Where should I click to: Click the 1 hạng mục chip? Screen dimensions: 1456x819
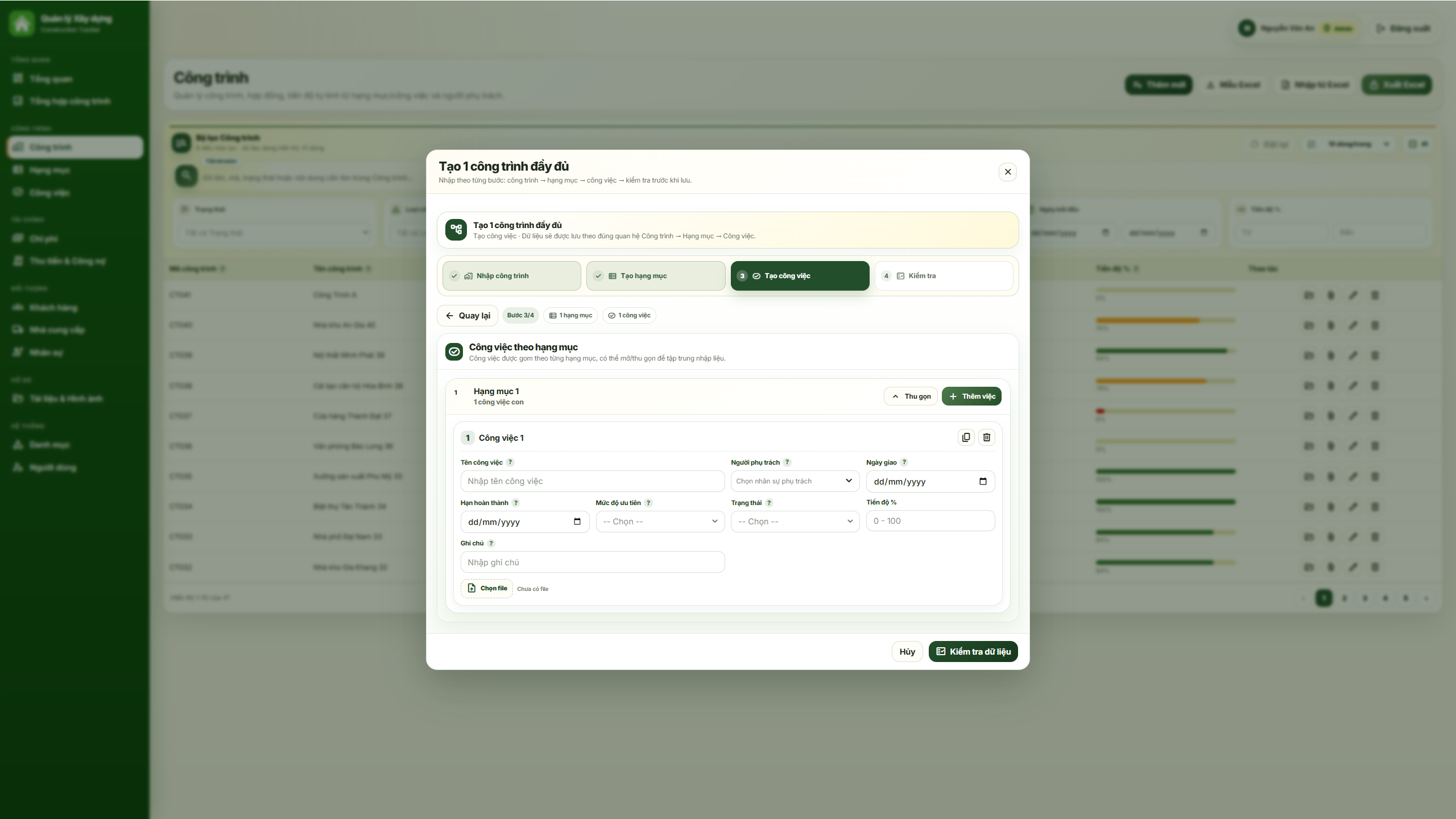pos(570,315)
